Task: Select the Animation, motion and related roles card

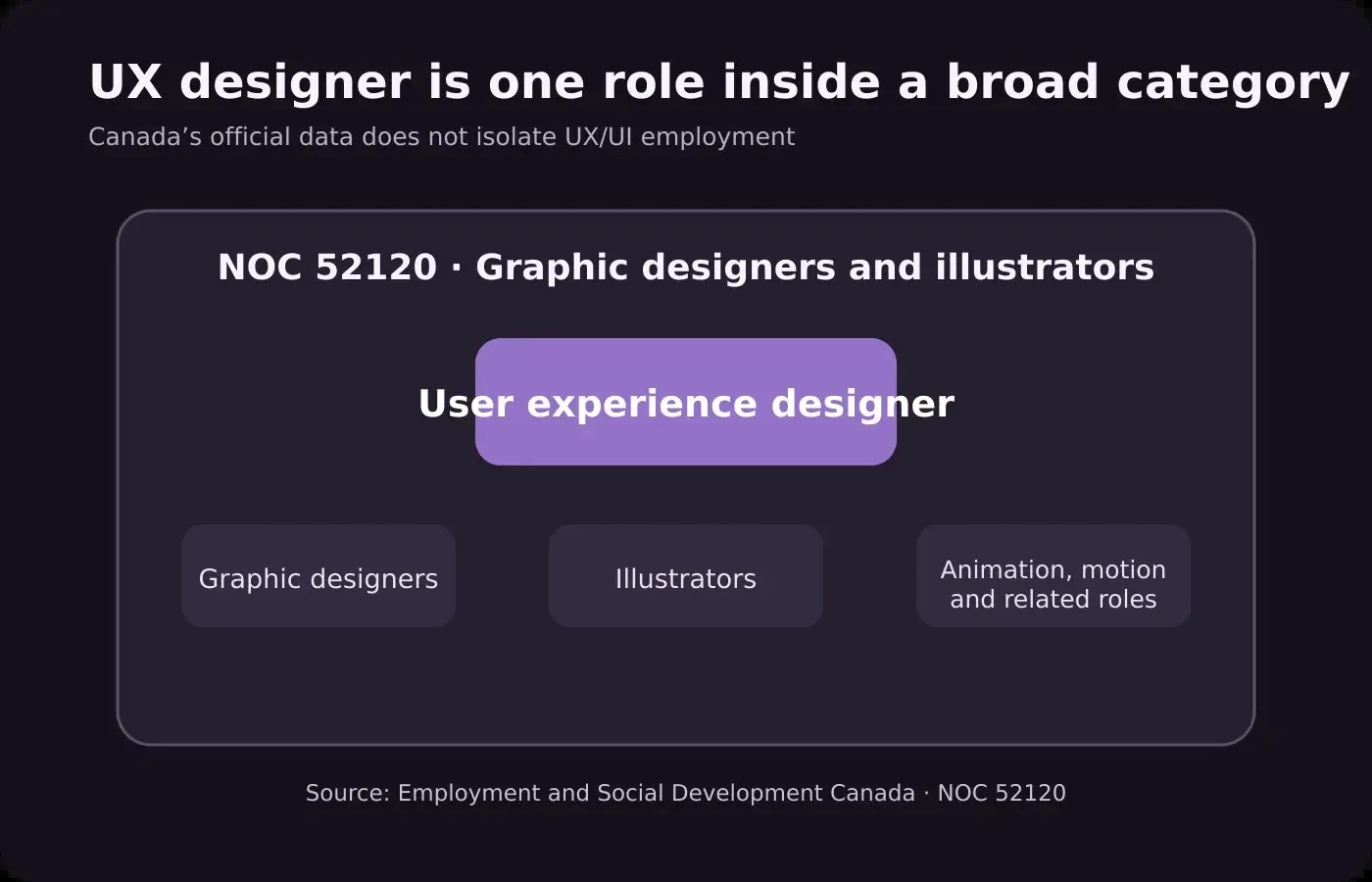Action: point(1053,576)
